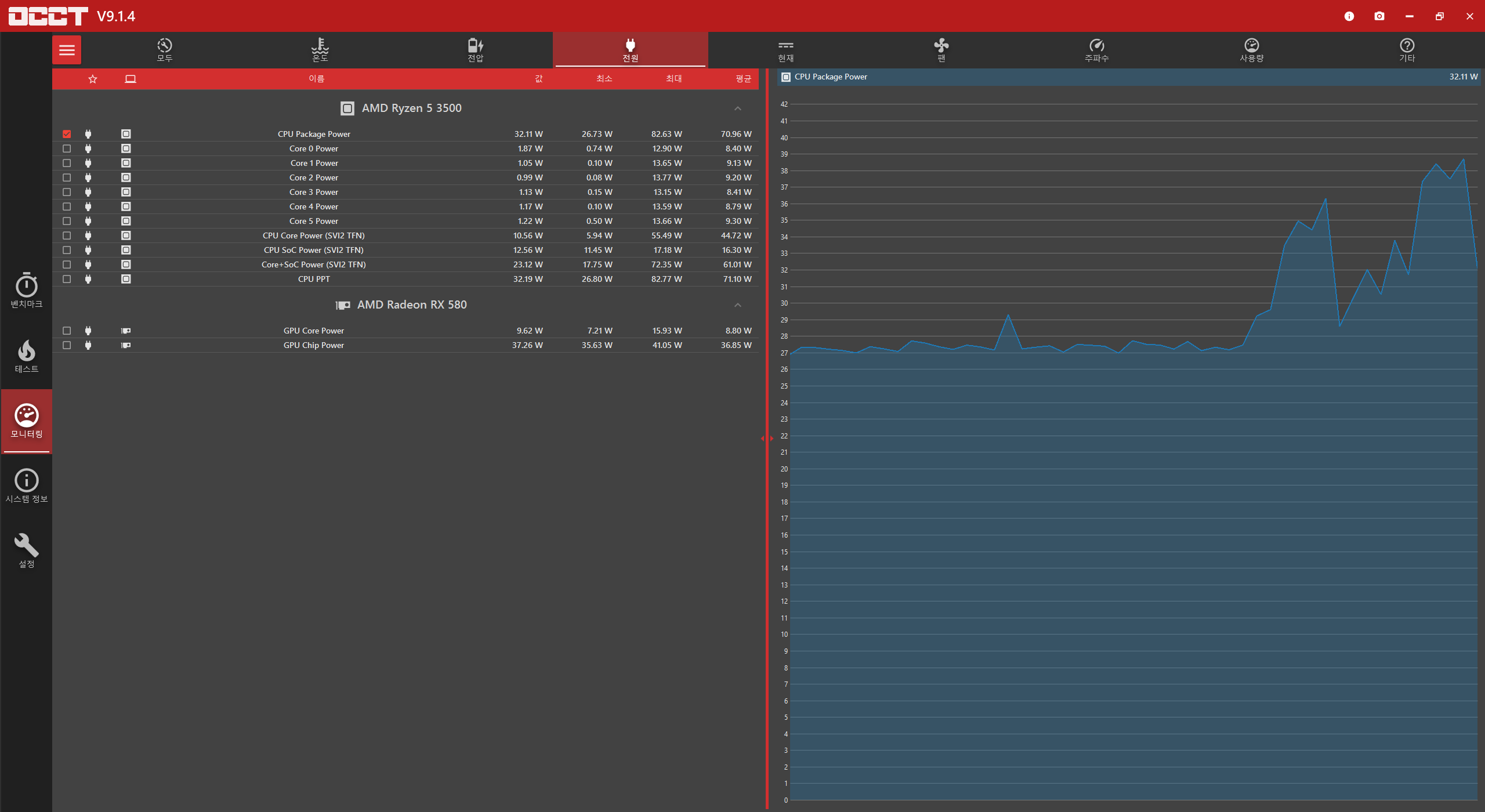Select the CPU PPT sensor row
1485x812 pixels.
[x=314, y=279]
